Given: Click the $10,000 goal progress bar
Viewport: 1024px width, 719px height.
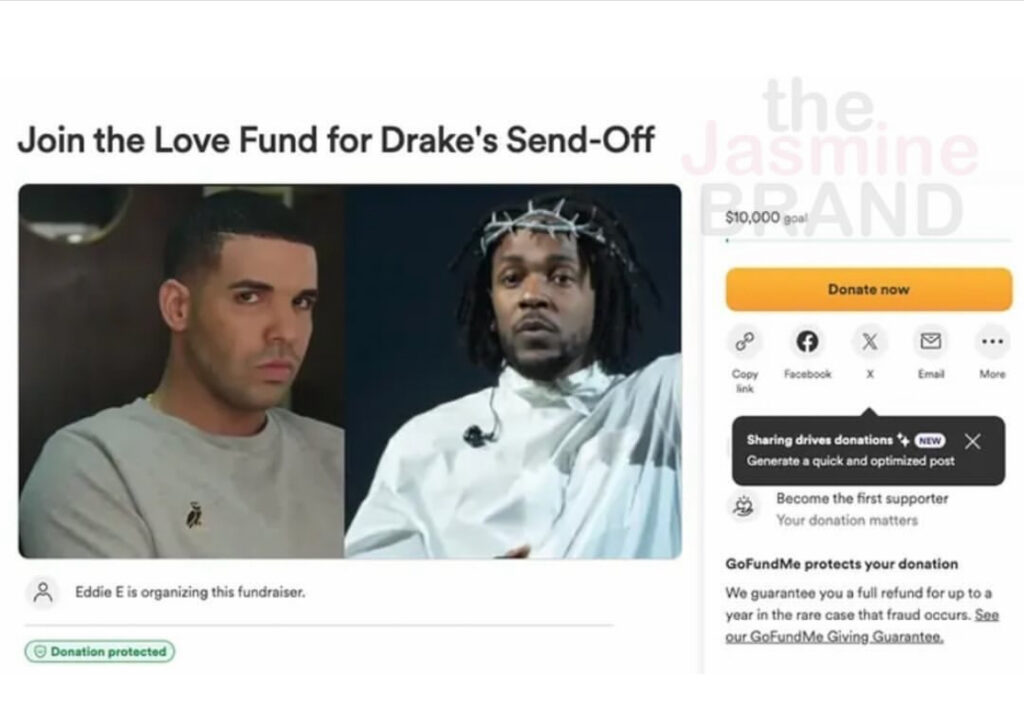Looking at the screenshot, I should click(869, 240).
